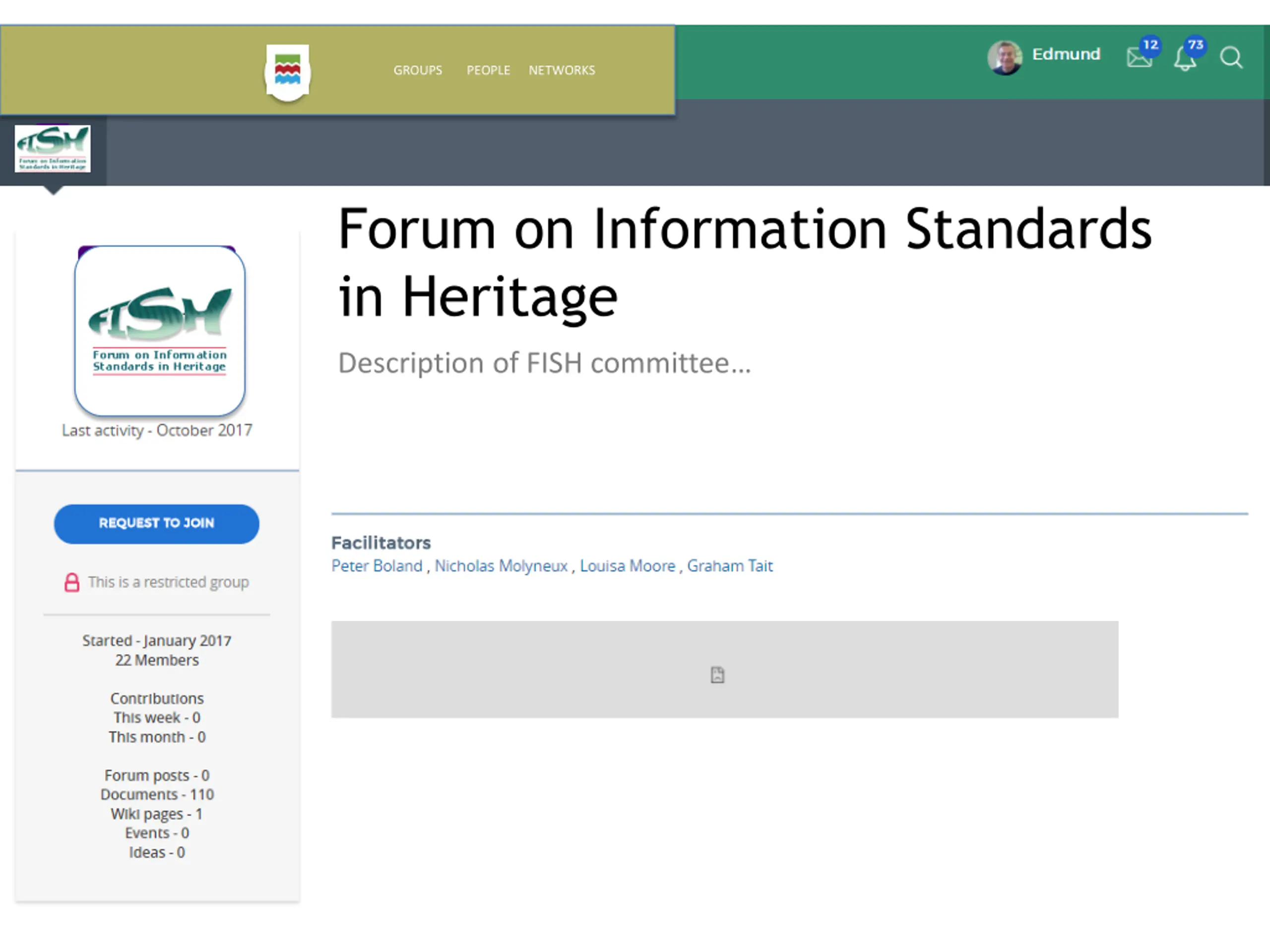Open the messages envelope icon
1270x952 pixels.
click(1139, 58)
